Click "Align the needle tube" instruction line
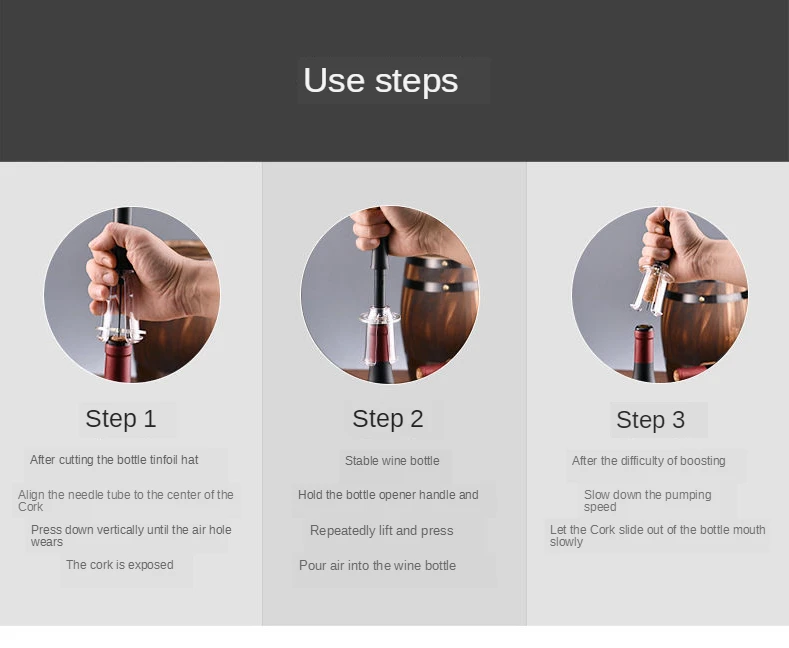This screenshot has height=648, width=789. click(x=126, y=501)
